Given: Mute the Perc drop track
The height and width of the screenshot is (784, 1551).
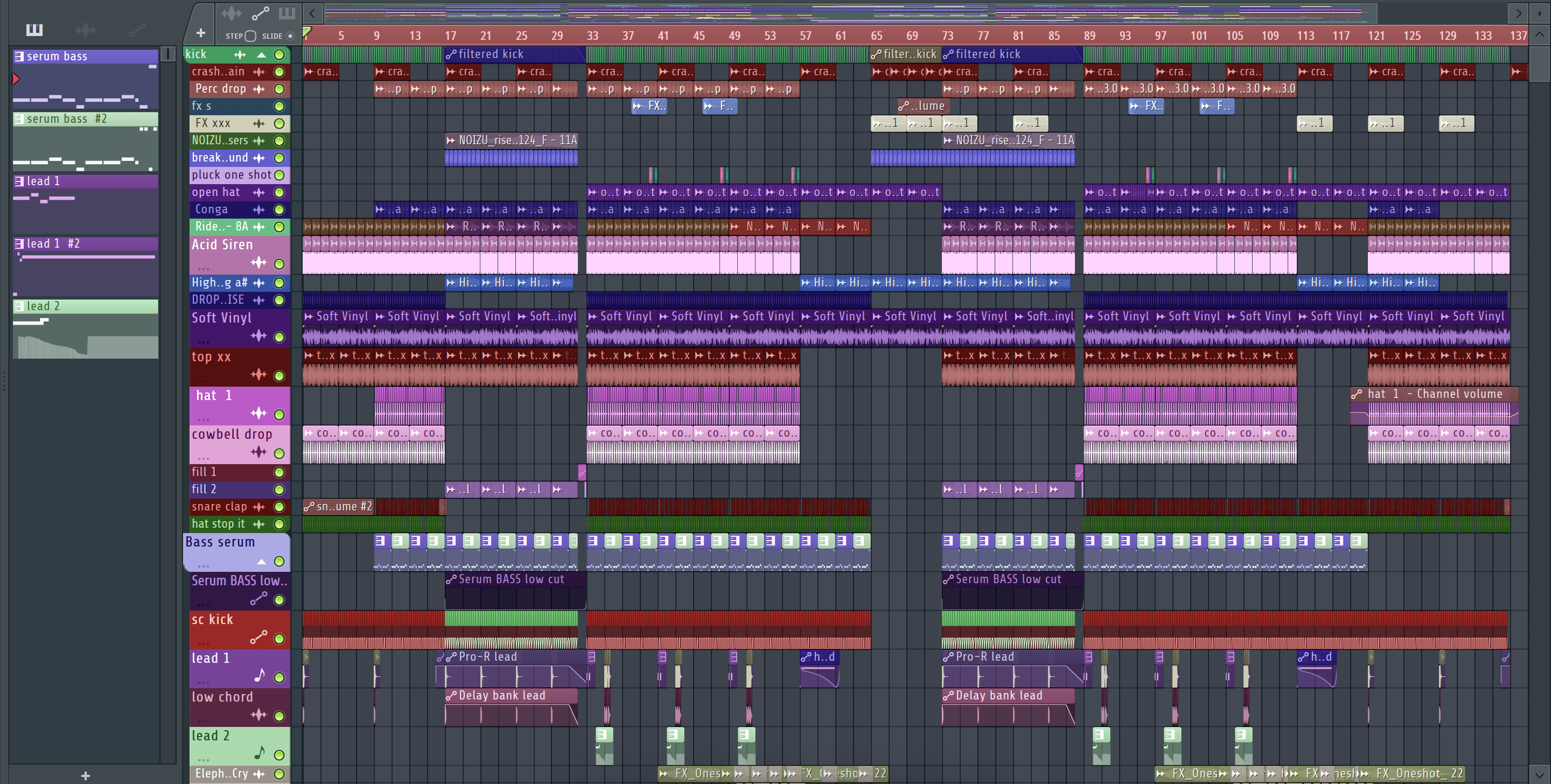Looking at the screenshot, I should [280, 89].
